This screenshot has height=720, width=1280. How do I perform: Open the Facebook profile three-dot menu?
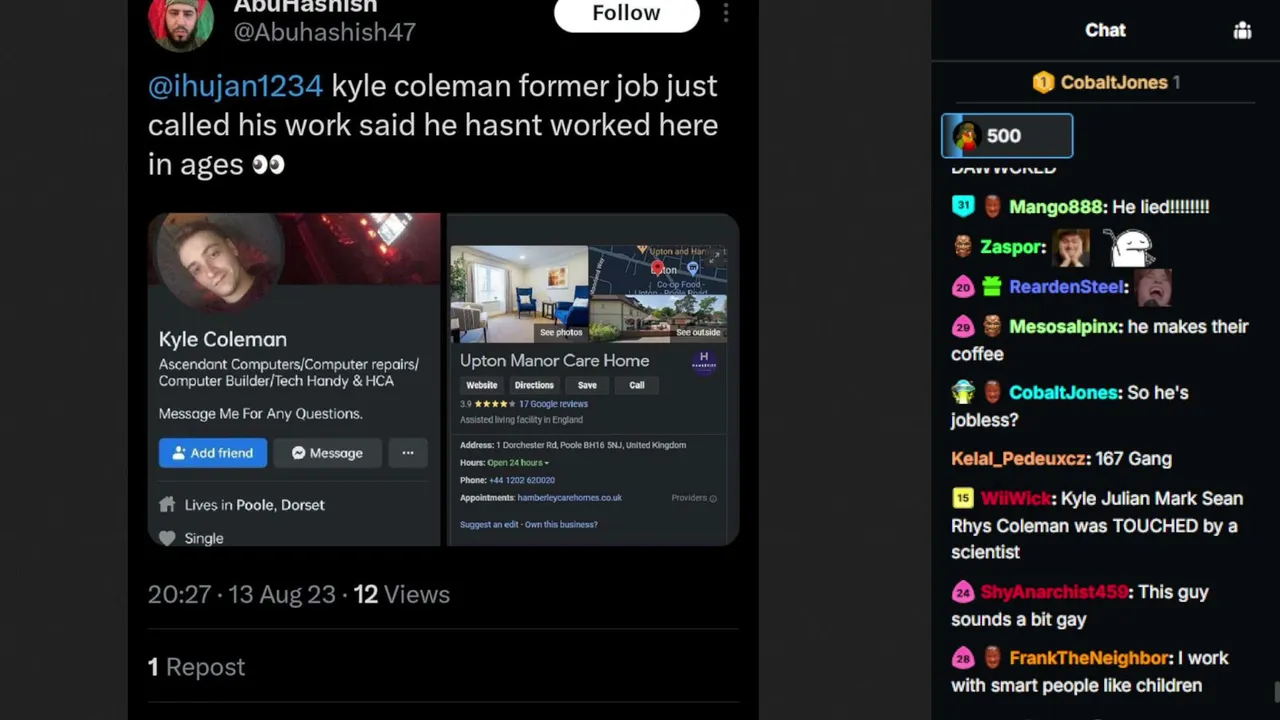408,453
